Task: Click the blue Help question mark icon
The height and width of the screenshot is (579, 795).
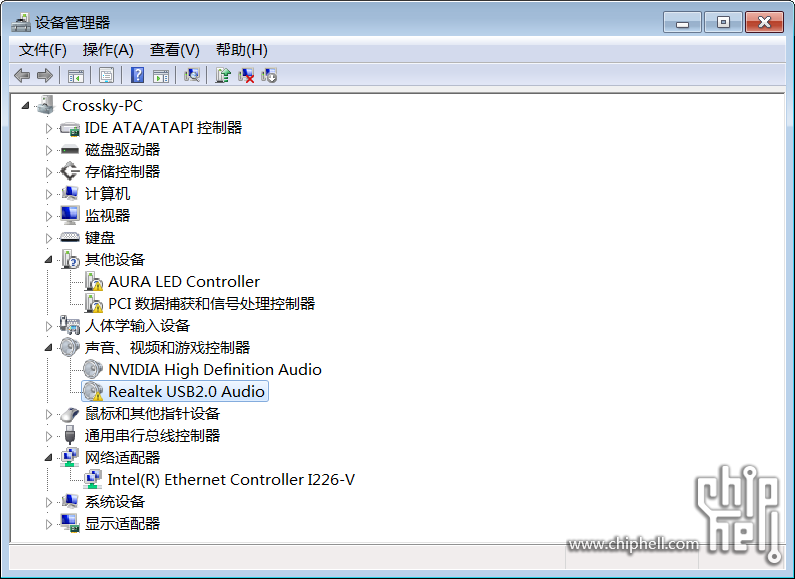Action: (137, 76)
